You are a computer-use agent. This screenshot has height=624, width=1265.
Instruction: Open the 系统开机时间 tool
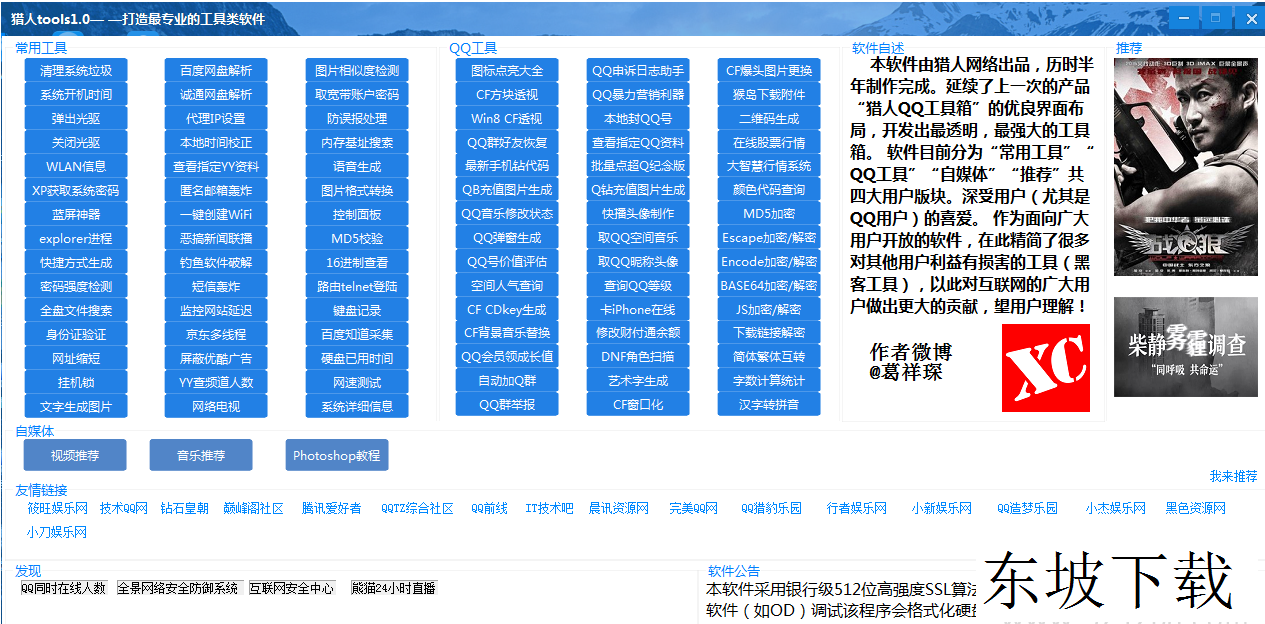click(76, 95)
